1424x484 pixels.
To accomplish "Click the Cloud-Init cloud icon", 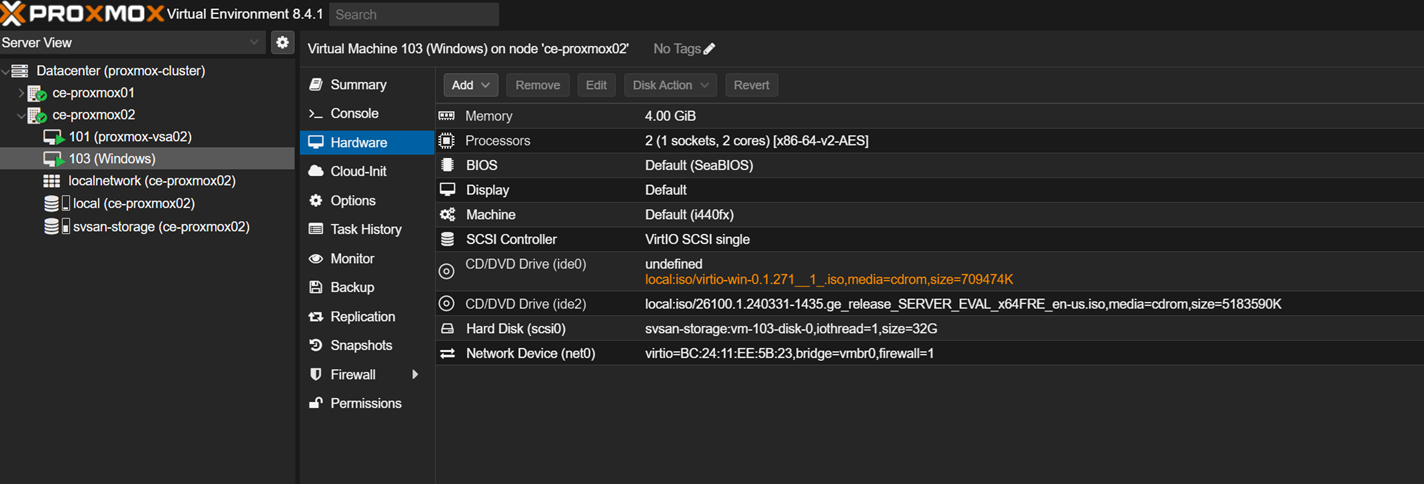I will click(316, 171).
